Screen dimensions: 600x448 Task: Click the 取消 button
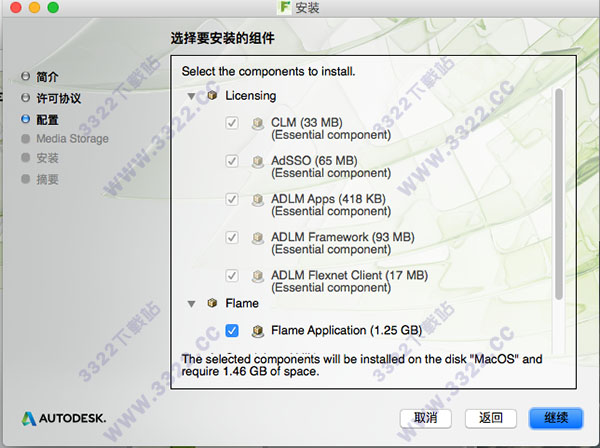pyautogui.click(x=426, y=418)
